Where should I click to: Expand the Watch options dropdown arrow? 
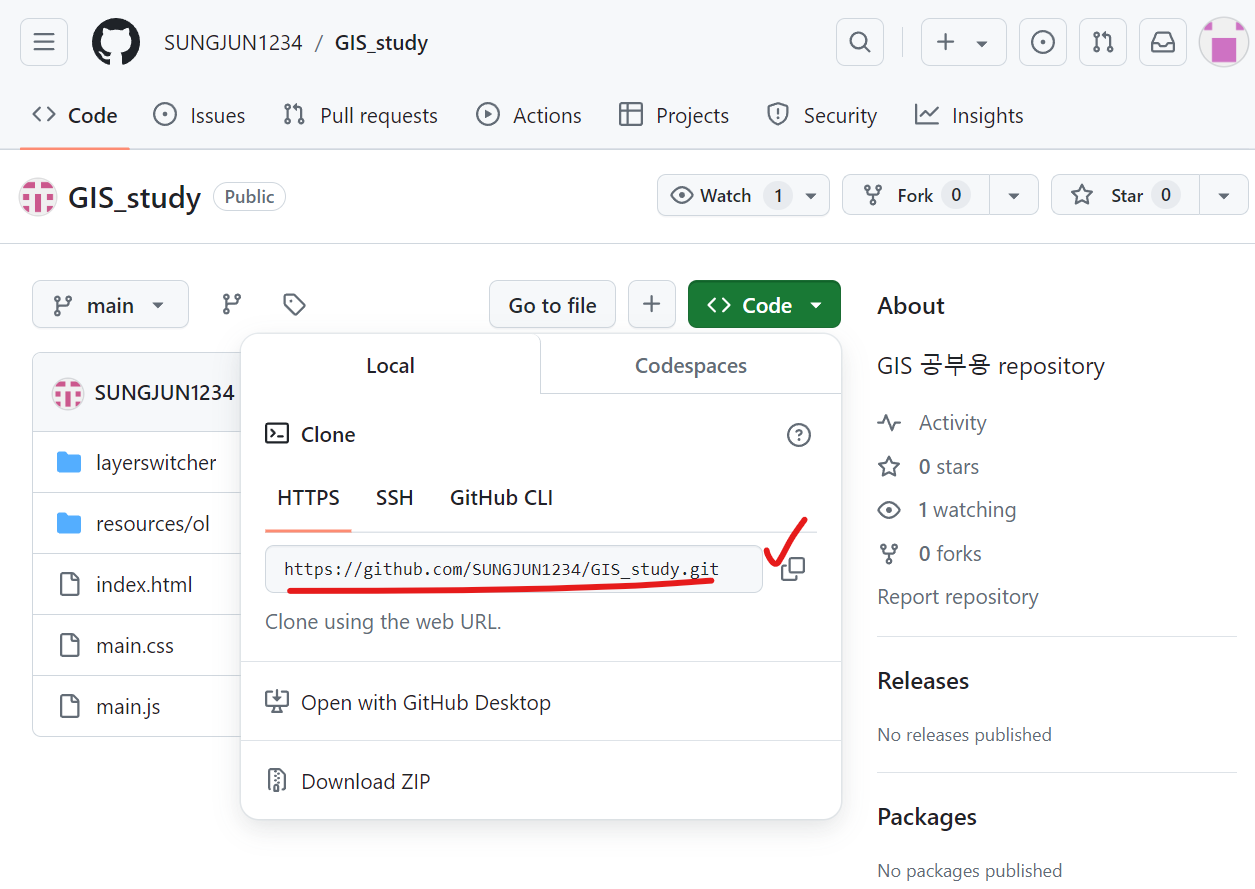[x=811, y=195]
